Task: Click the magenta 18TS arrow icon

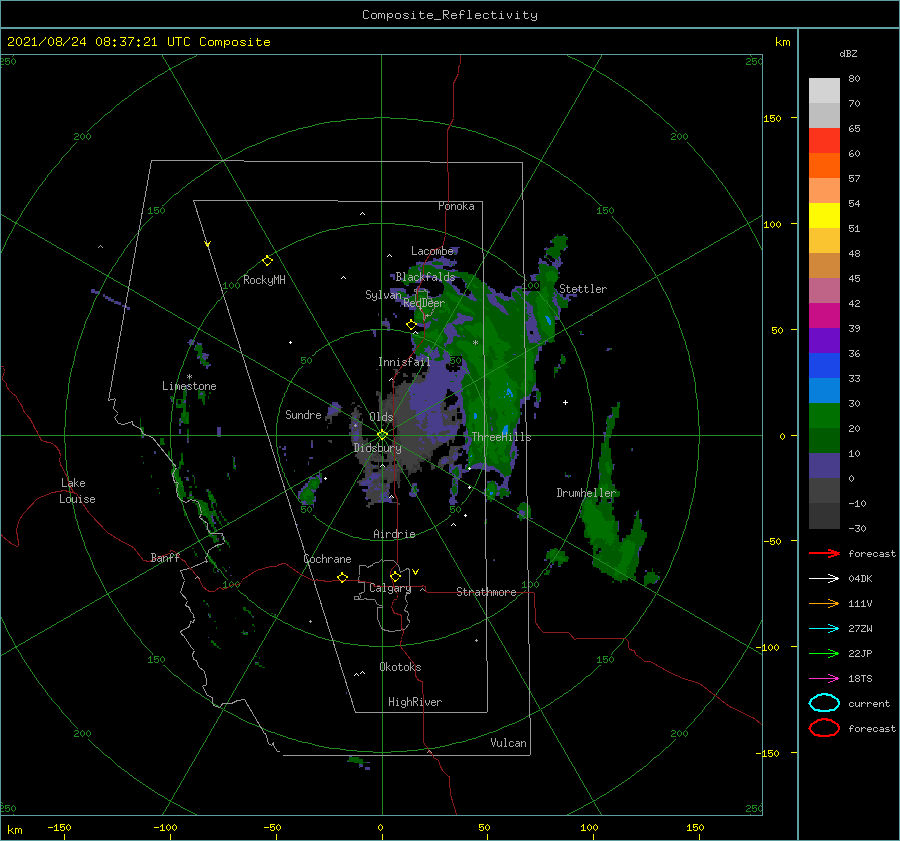Action: click(824, 679)
